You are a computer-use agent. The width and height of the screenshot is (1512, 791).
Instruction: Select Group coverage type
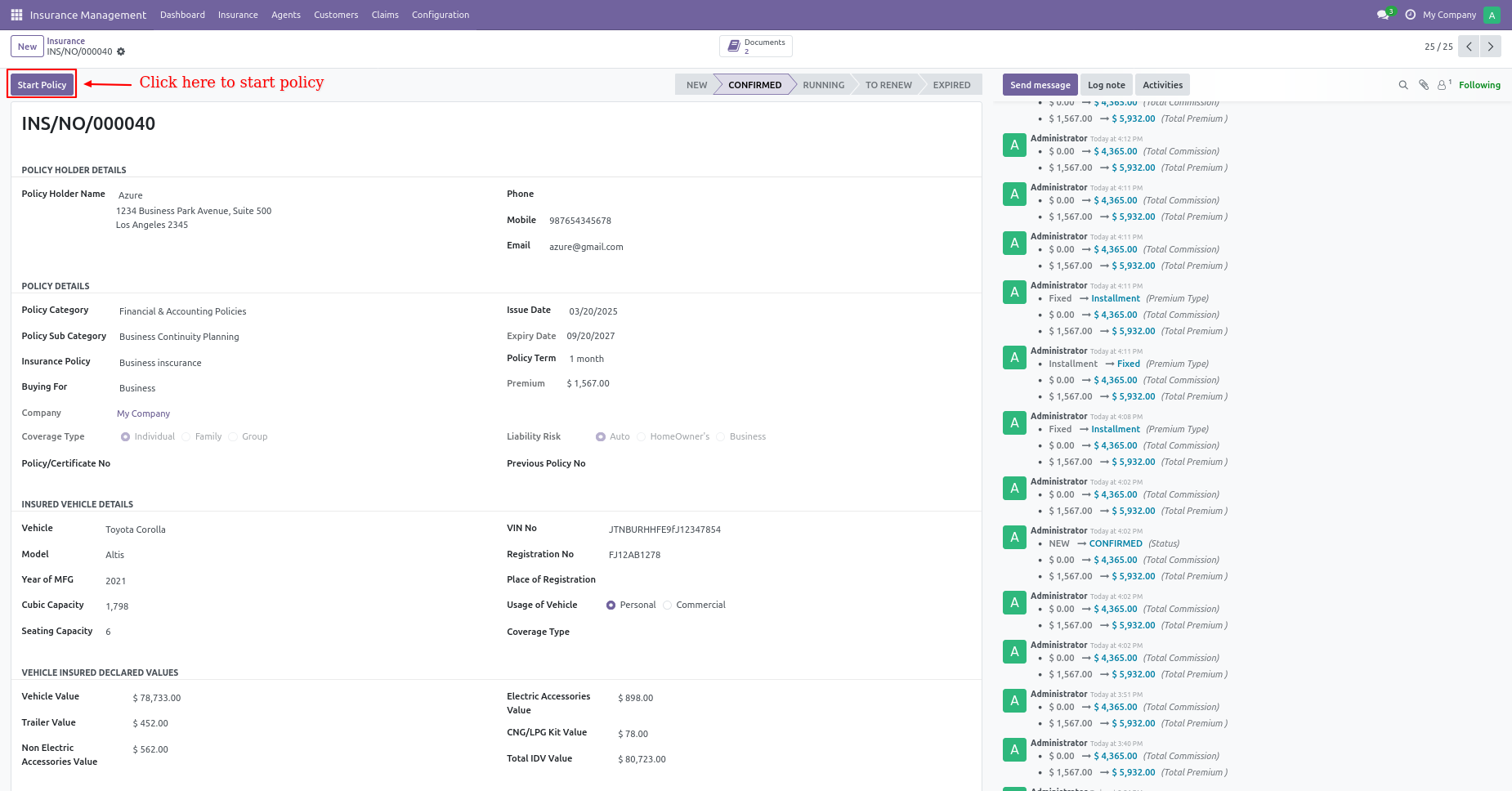(x=233, y=437)
